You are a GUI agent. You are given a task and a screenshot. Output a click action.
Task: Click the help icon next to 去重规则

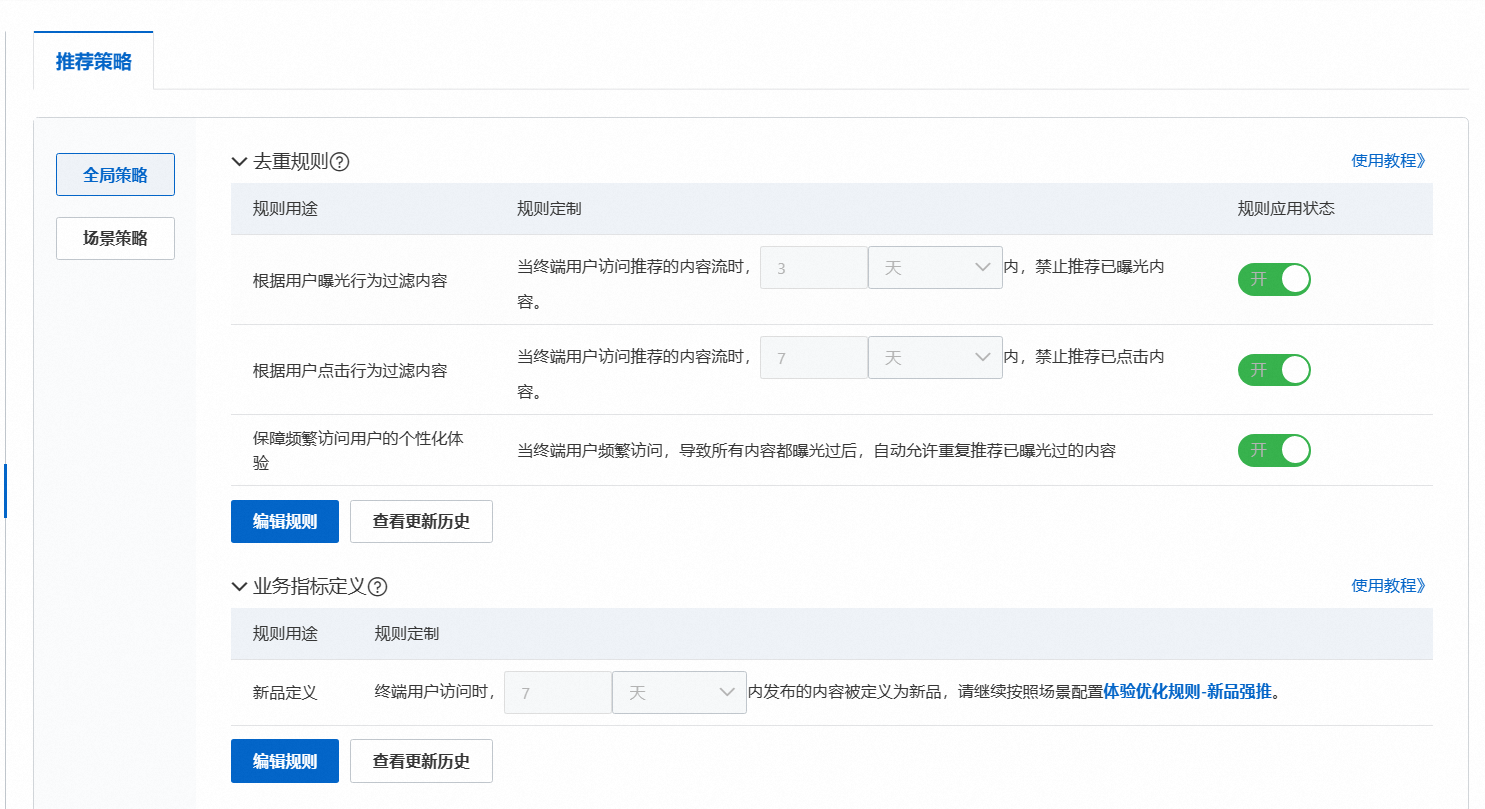click(339, 162)
